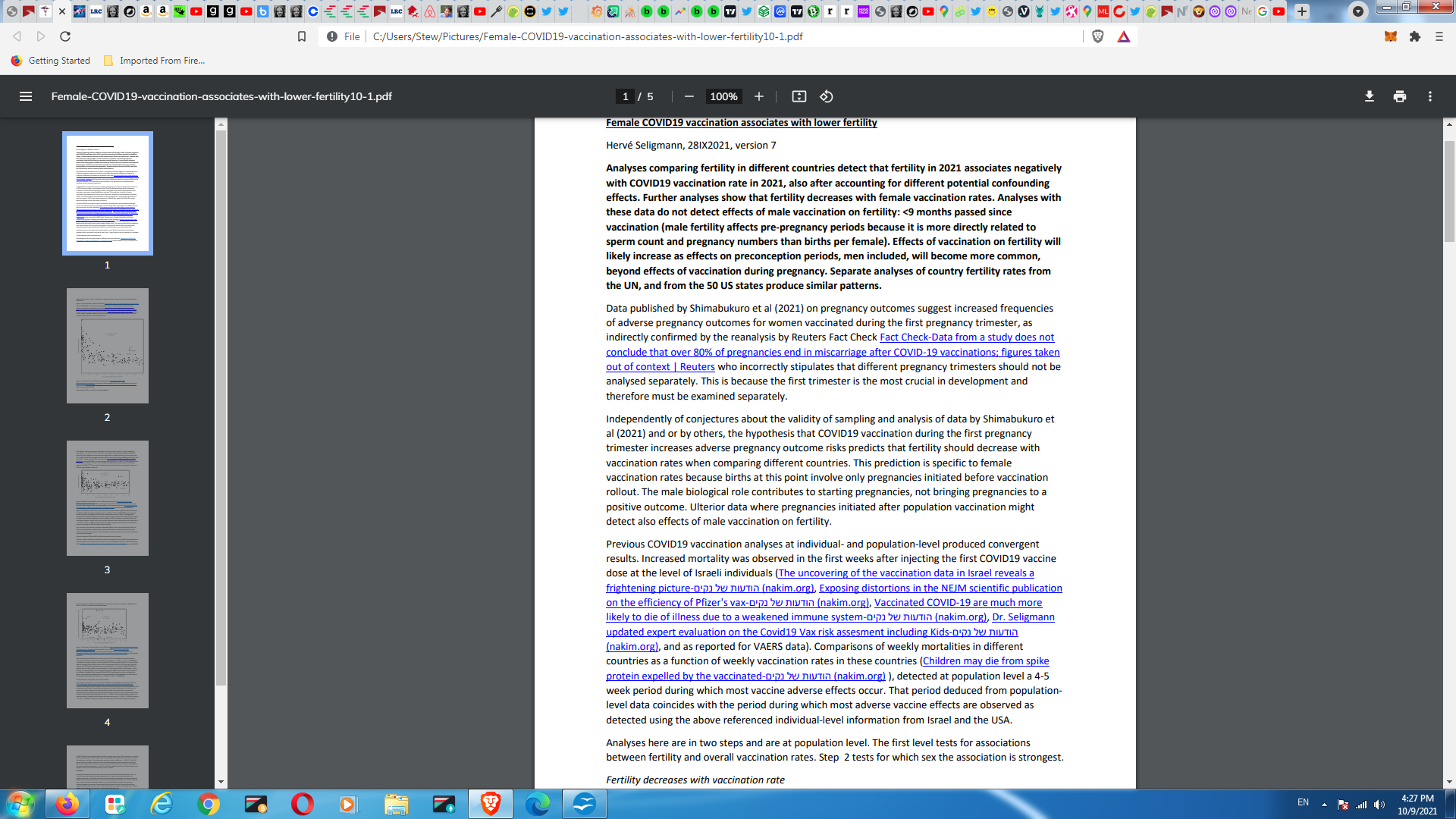The image size is (1456, 819).
Task: Open the Action Center flag icon
Action: coord(1343,805)
